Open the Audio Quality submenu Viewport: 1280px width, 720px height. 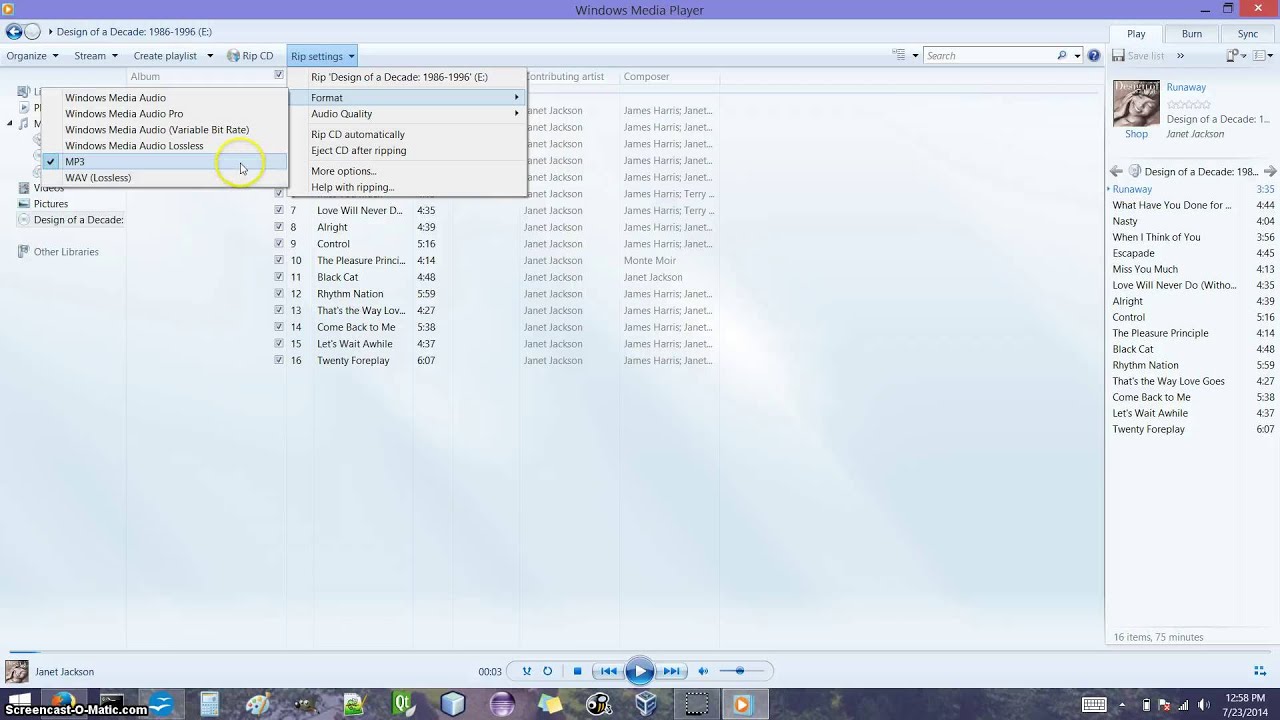[x=407, y=114]
